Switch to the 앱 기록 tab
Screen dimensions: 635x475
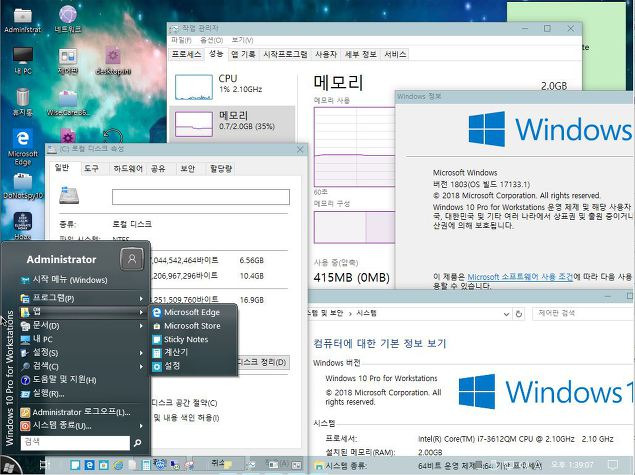tap(243, 54)
